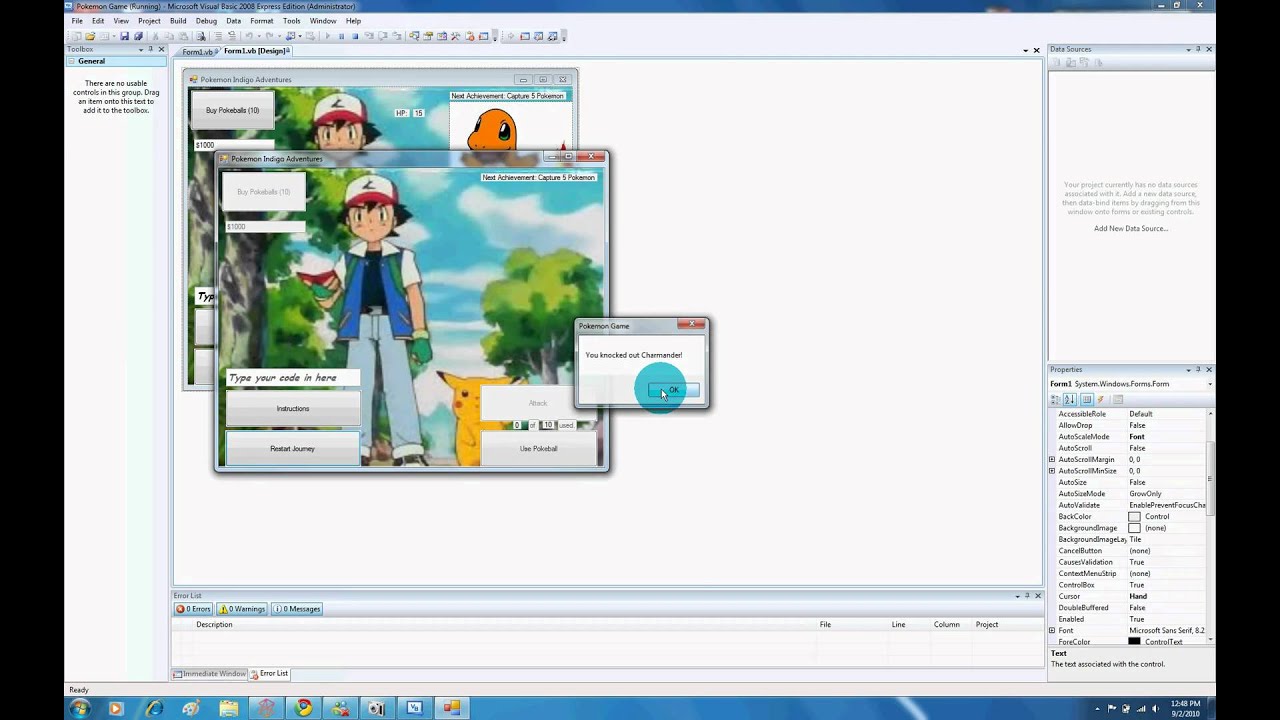Click the BackgroundImage (none) swatch
The width and height of the screenshot is (1280, 720).
tap(1134, 528)
